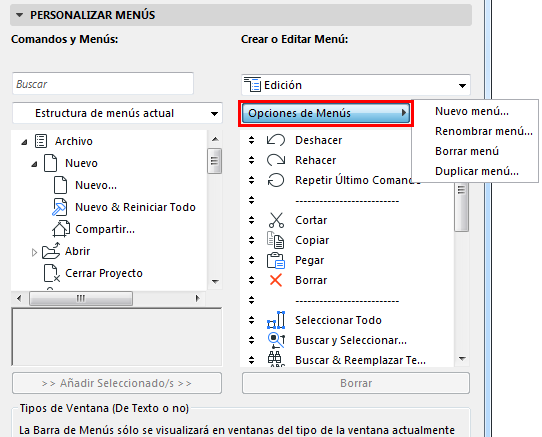Click the Nuevo... blank document icon

[x=60, y=185]
